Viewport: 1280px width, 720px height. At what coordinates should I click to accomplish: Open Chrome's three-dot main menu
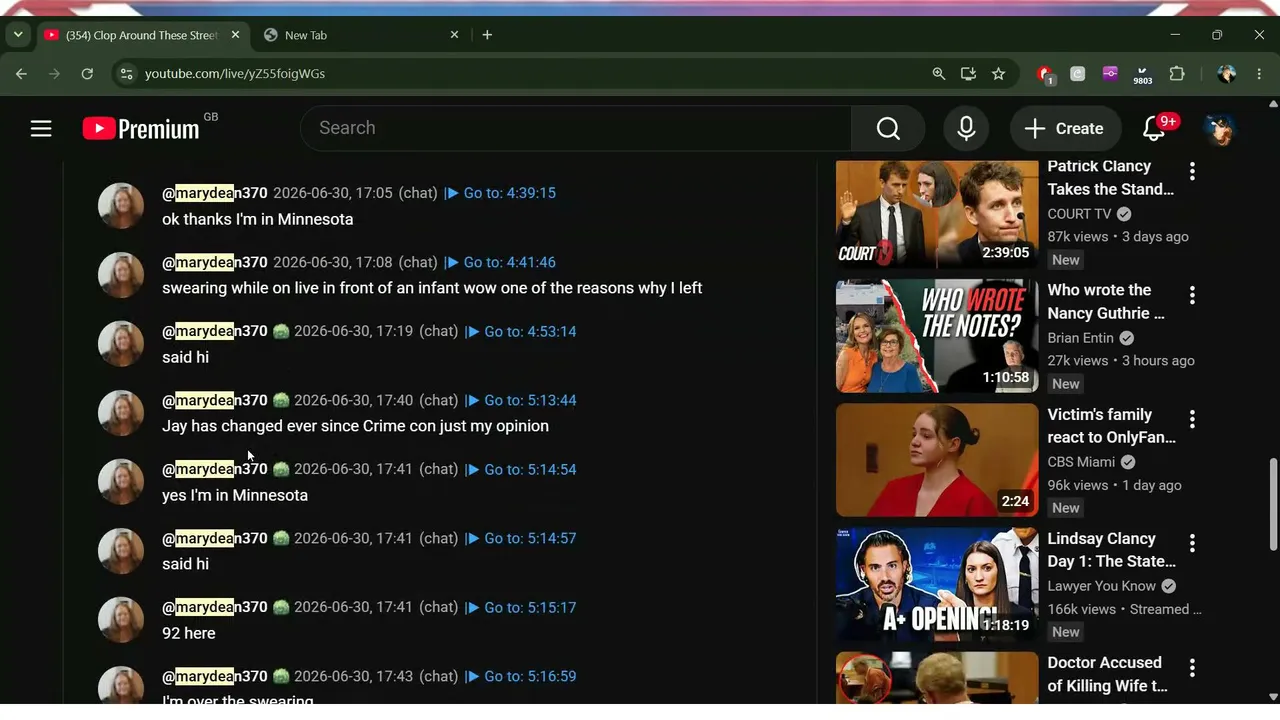1259,74
